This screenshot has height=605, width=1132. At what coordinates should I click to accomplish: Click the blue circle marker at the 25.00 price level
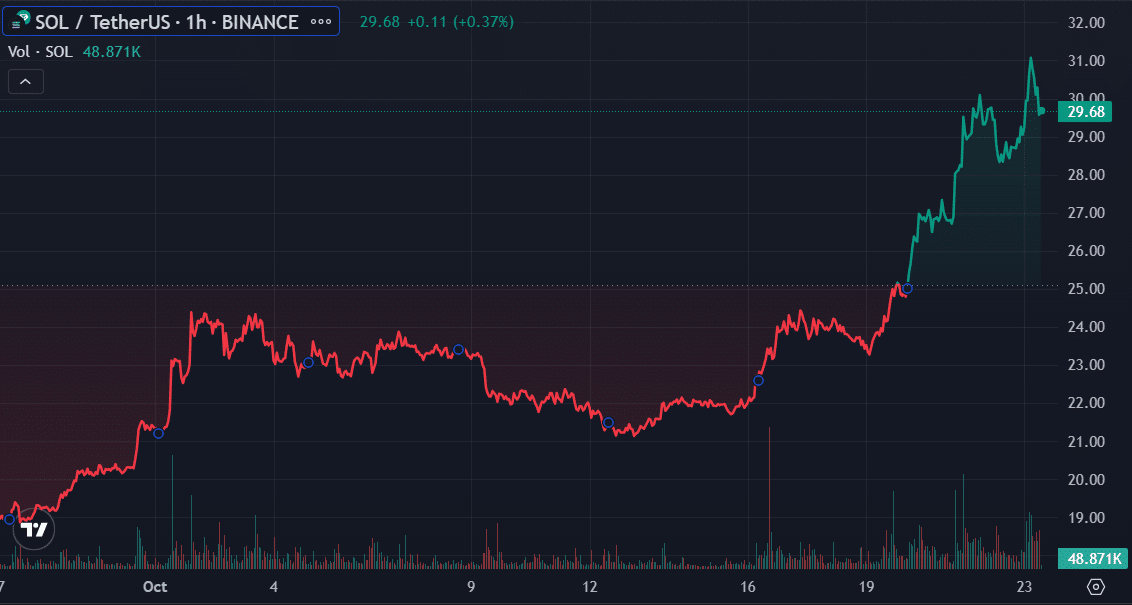click(x=907, y=289)
